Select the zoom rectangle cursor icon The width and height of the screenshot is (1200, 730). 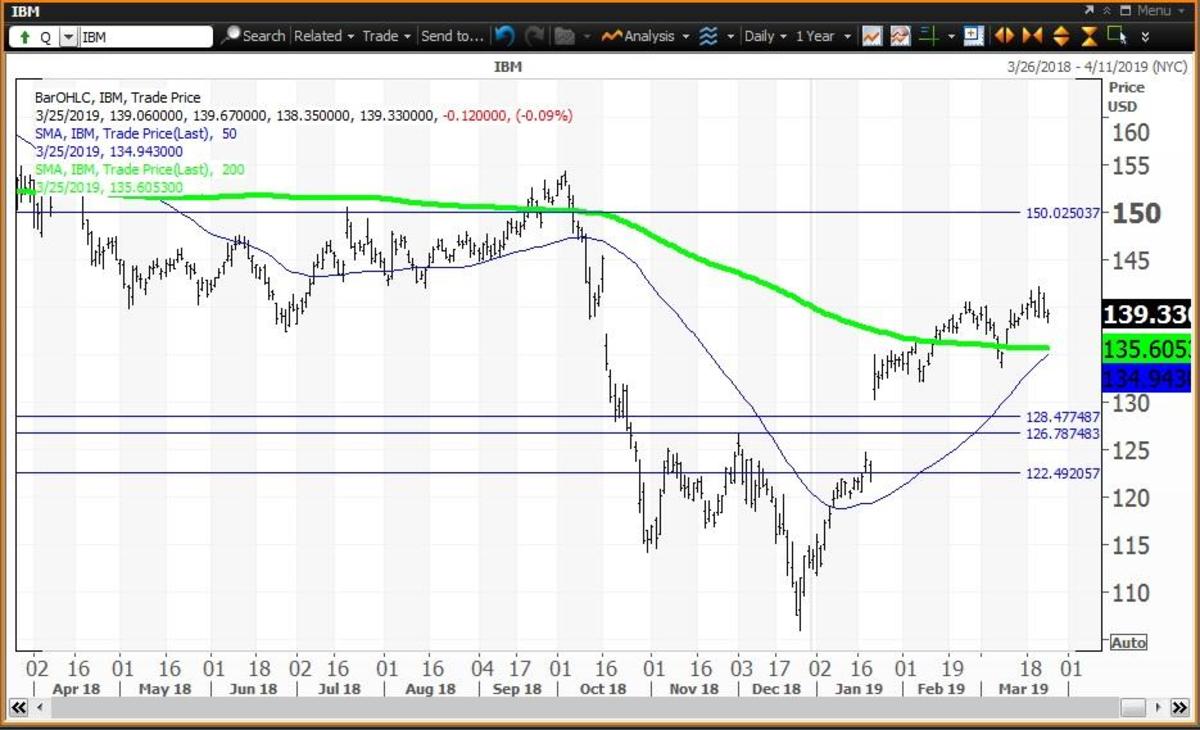tap(1118, 36)
